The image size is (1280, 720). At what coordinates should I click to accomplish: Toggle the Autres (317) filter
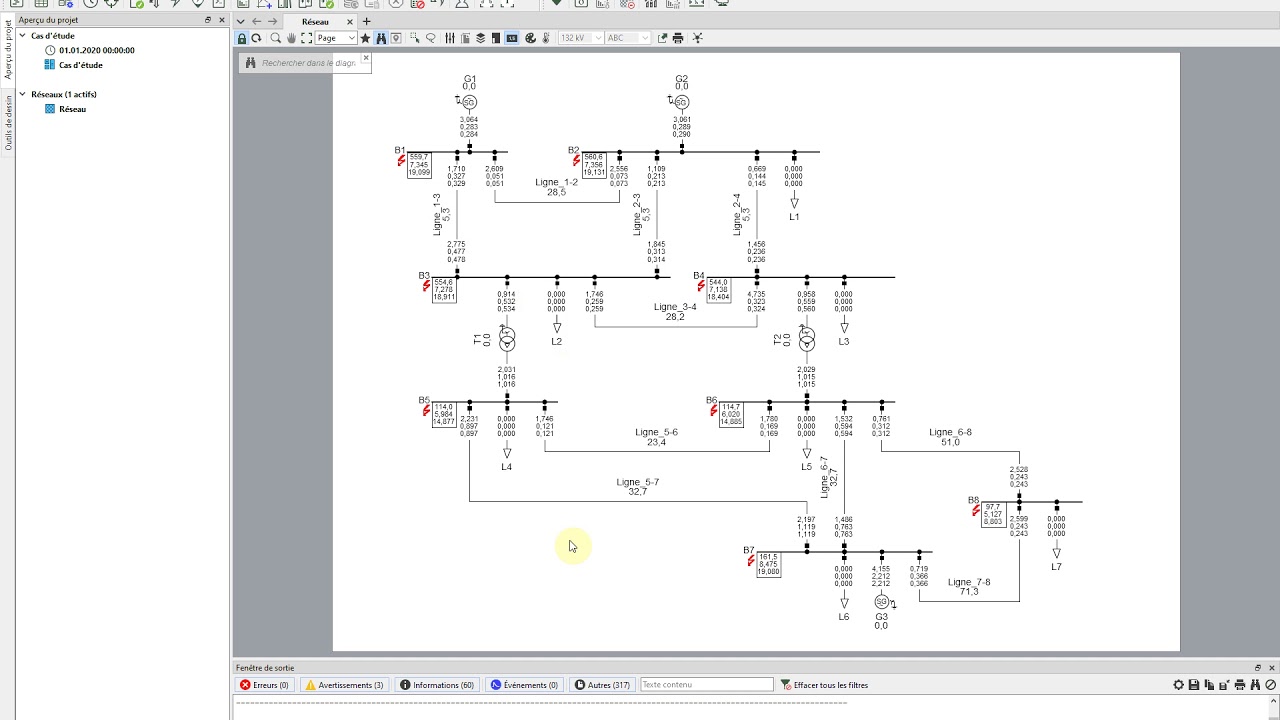pos(602,685)
